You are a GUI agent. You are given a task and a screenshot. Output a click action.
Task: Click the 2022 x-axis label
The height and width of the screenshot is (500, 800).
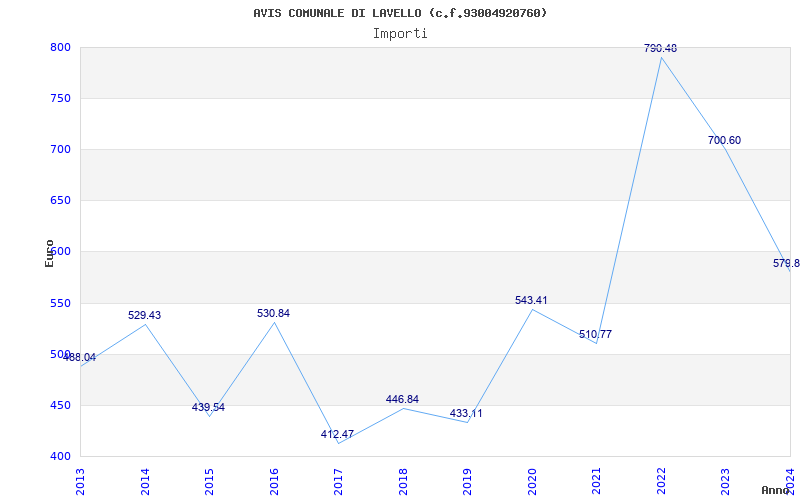[661, 482]
